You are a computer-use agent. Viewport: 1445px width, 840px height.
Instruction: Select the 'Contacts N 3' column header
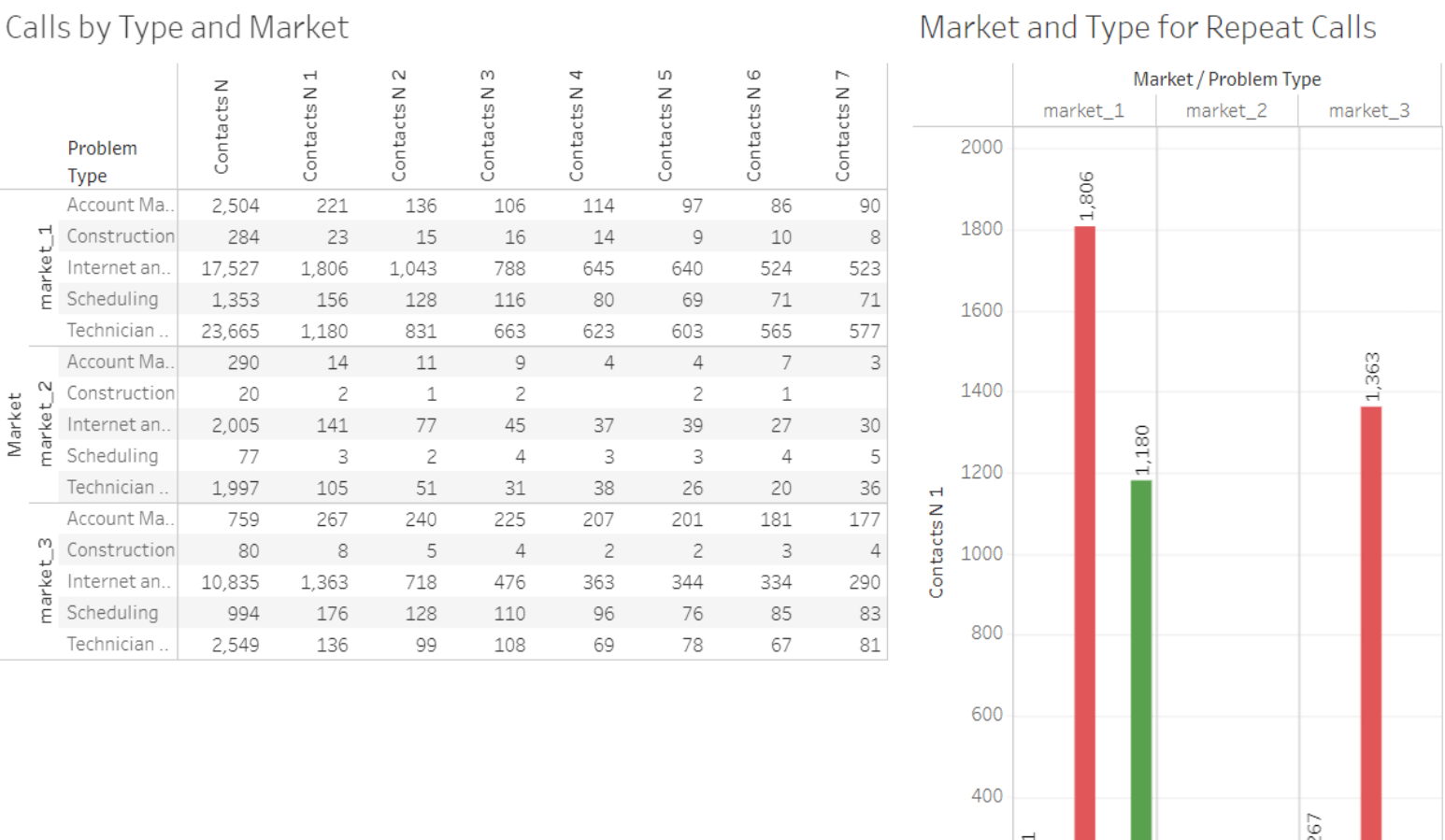click(x=488, y=125)
